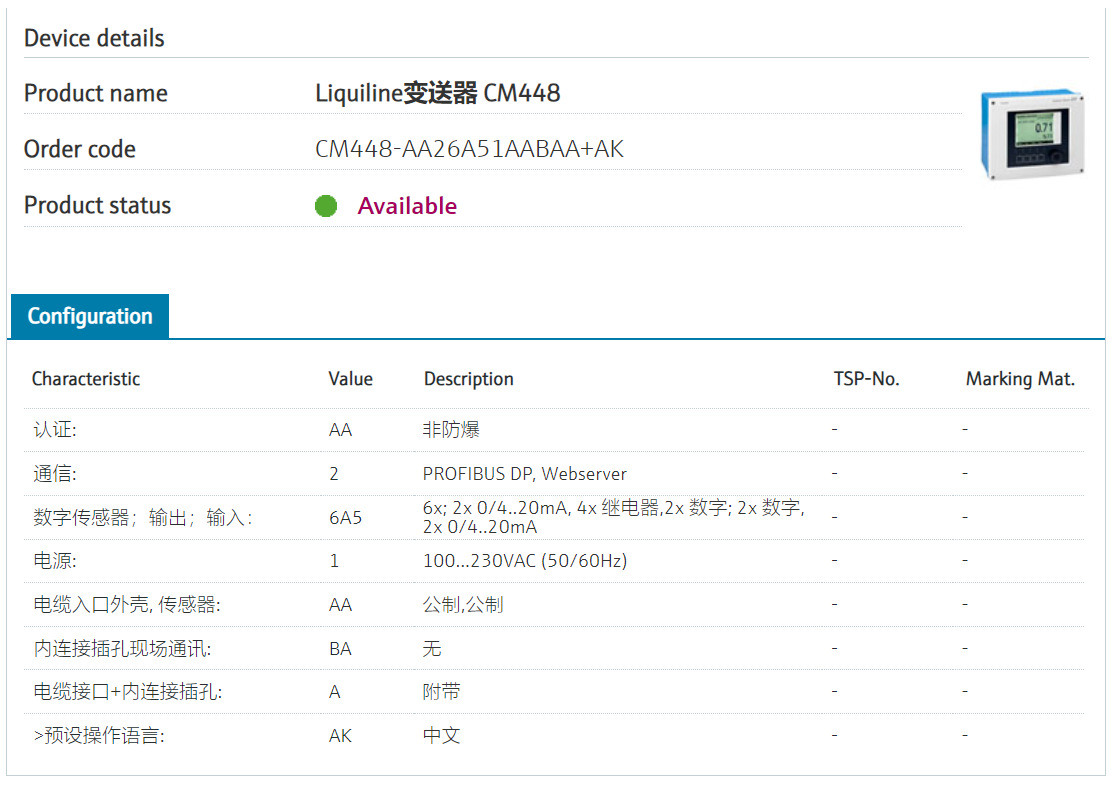Click the Device details heading
The width and height of the screenshot is (1111, 786).
[94, 39]
